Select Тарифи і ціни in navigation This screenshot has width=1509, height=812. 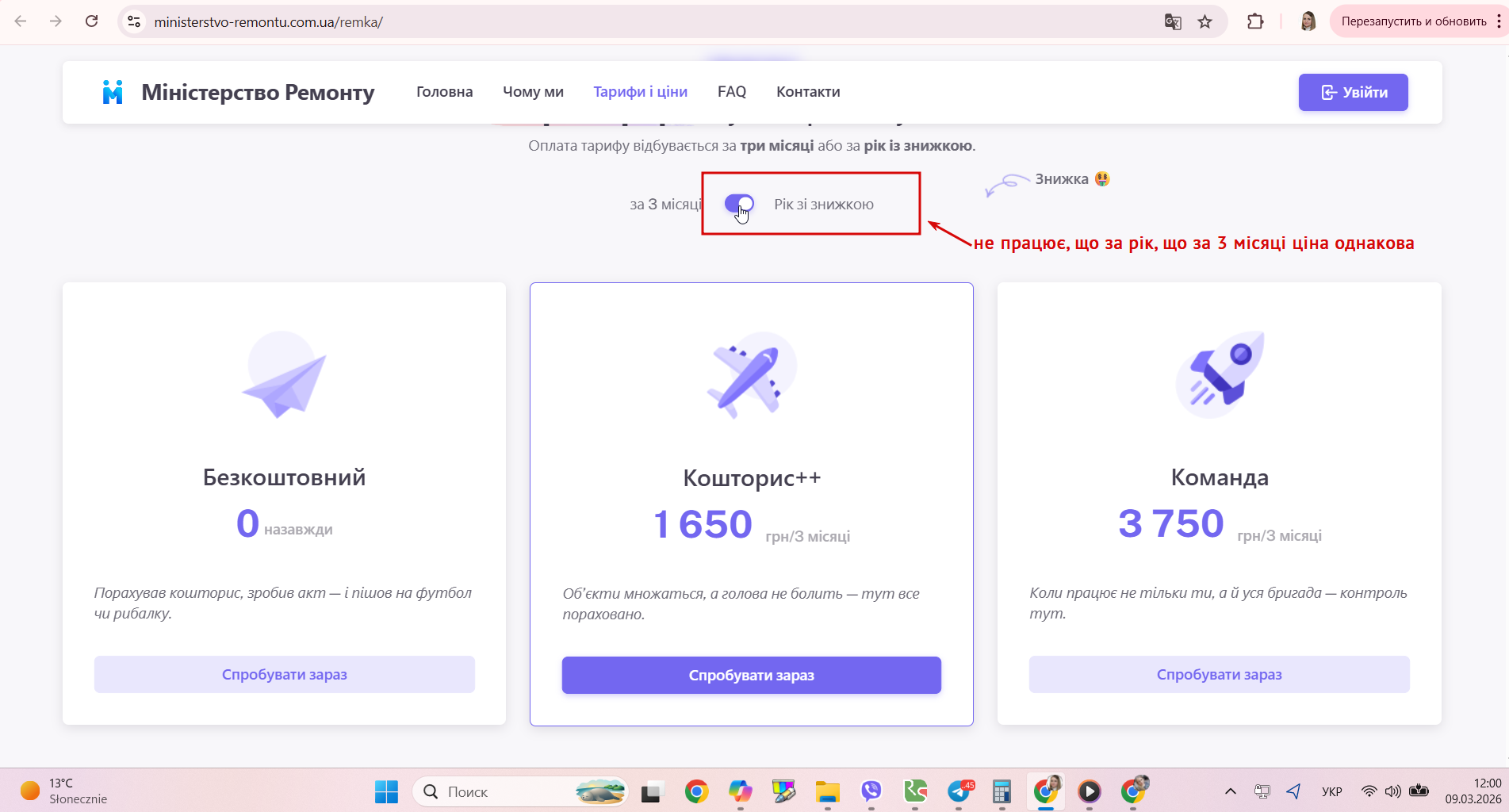tap(640, 92)
